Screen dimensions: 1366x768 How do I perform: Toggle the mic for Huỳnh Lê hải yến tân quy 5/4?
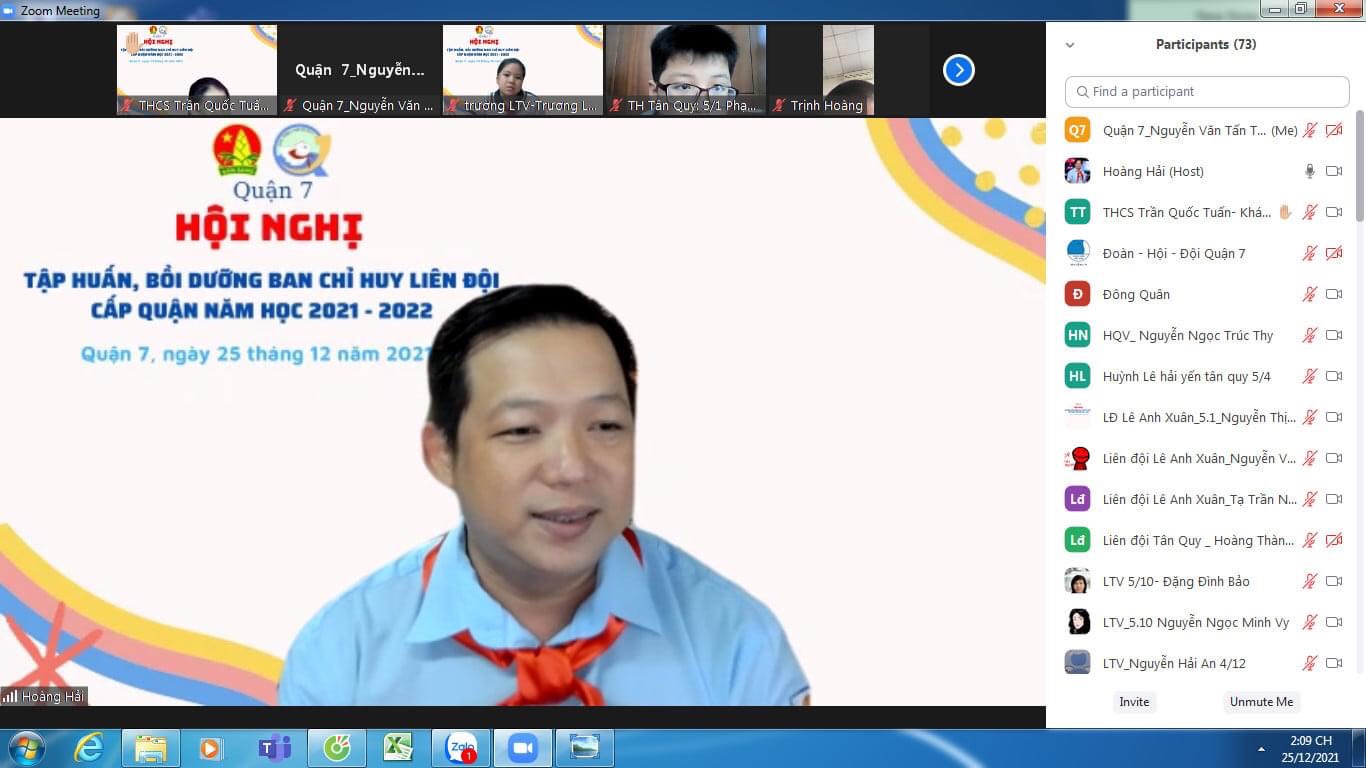1310,376
